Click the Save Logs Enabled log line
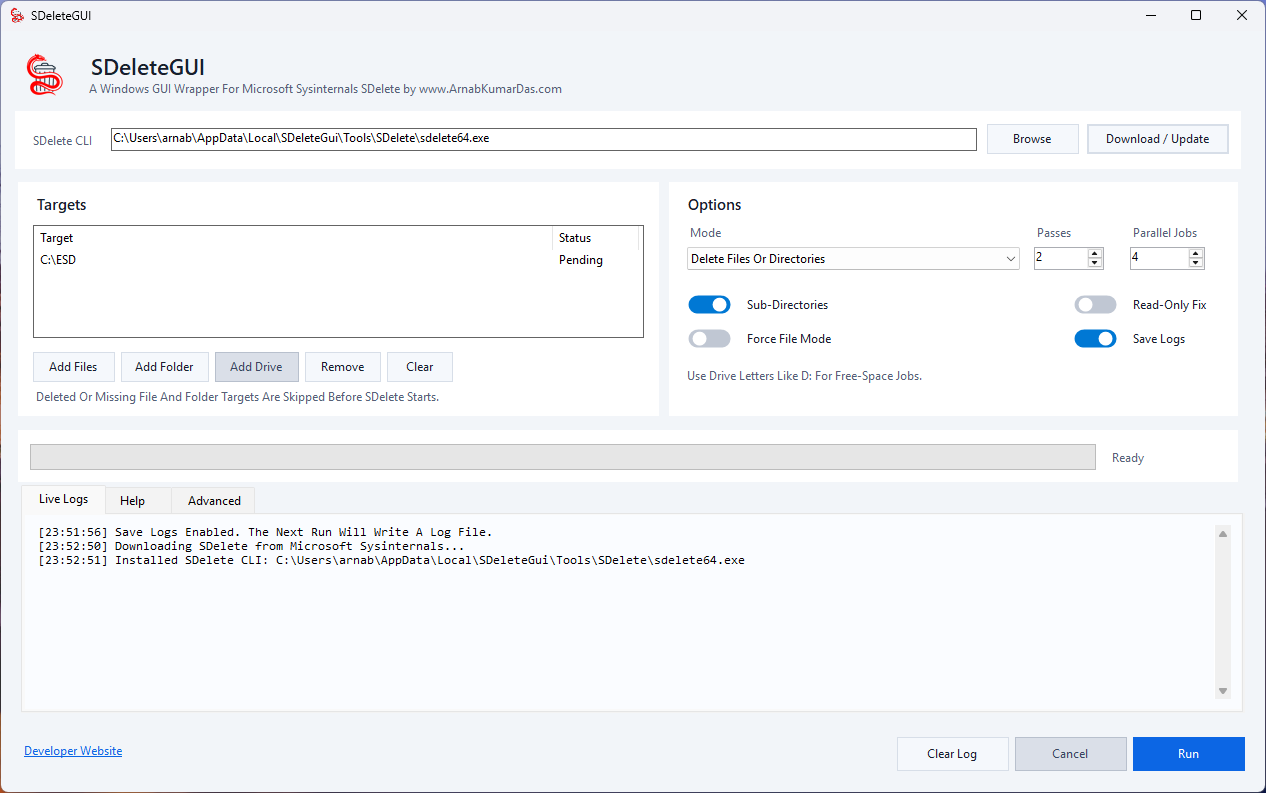The image size is (1266, 793). pyautogui.click(x=265, y=533)
